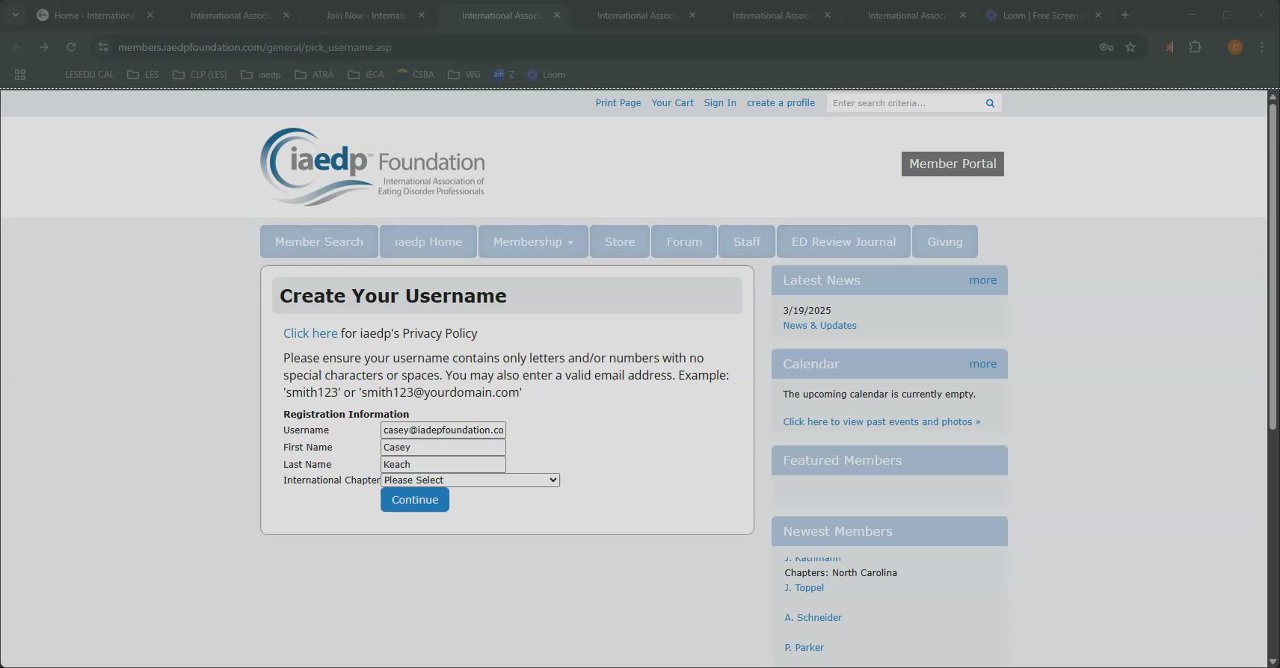
Task: Click the Continue button
Action: 415,500
